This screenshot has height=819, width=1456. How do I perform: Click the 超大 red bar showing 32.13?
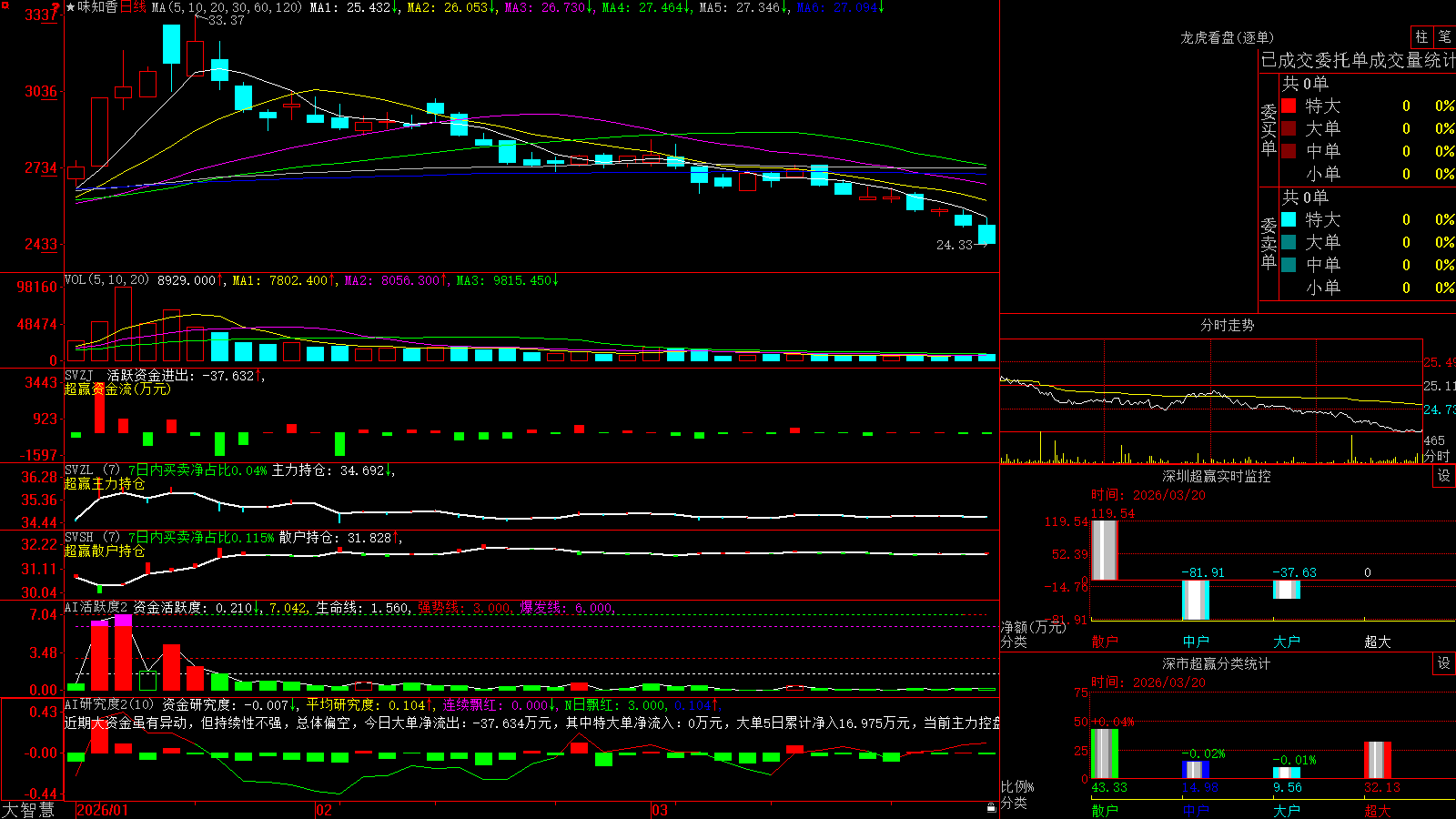tap(1377, 760)
